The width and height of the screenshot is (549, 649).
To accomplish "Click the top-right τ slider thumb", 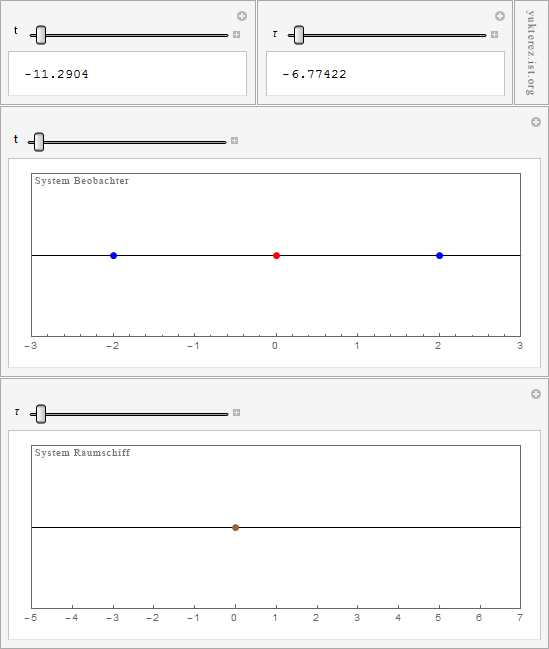I will 299,35.
